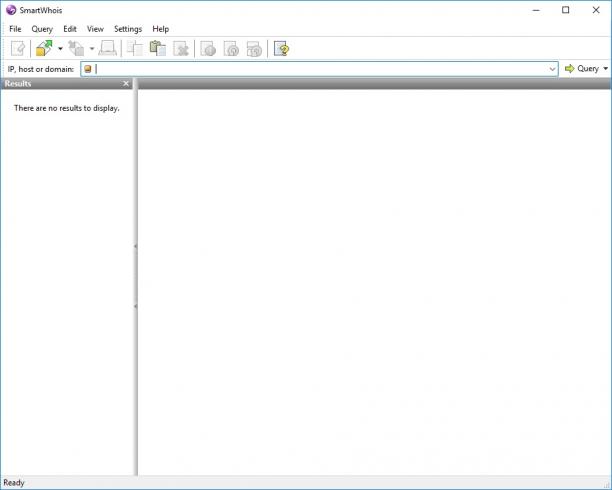Screen dimensions: 612x490
Task: Click the middle grayed query refresh icon
Action: 231,49
